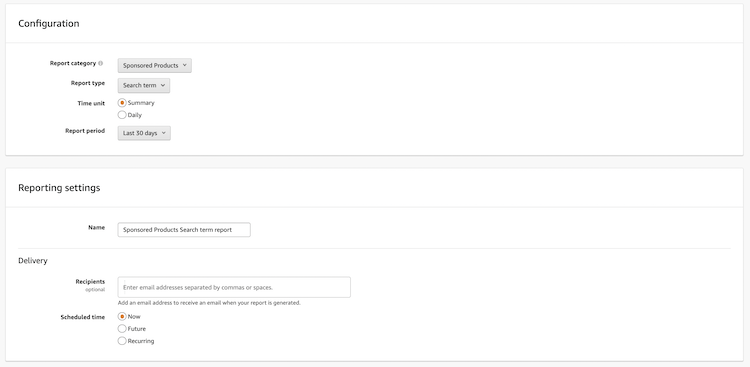Click into the report Name text field
The image size is (750, 367).
coord(184,230)
